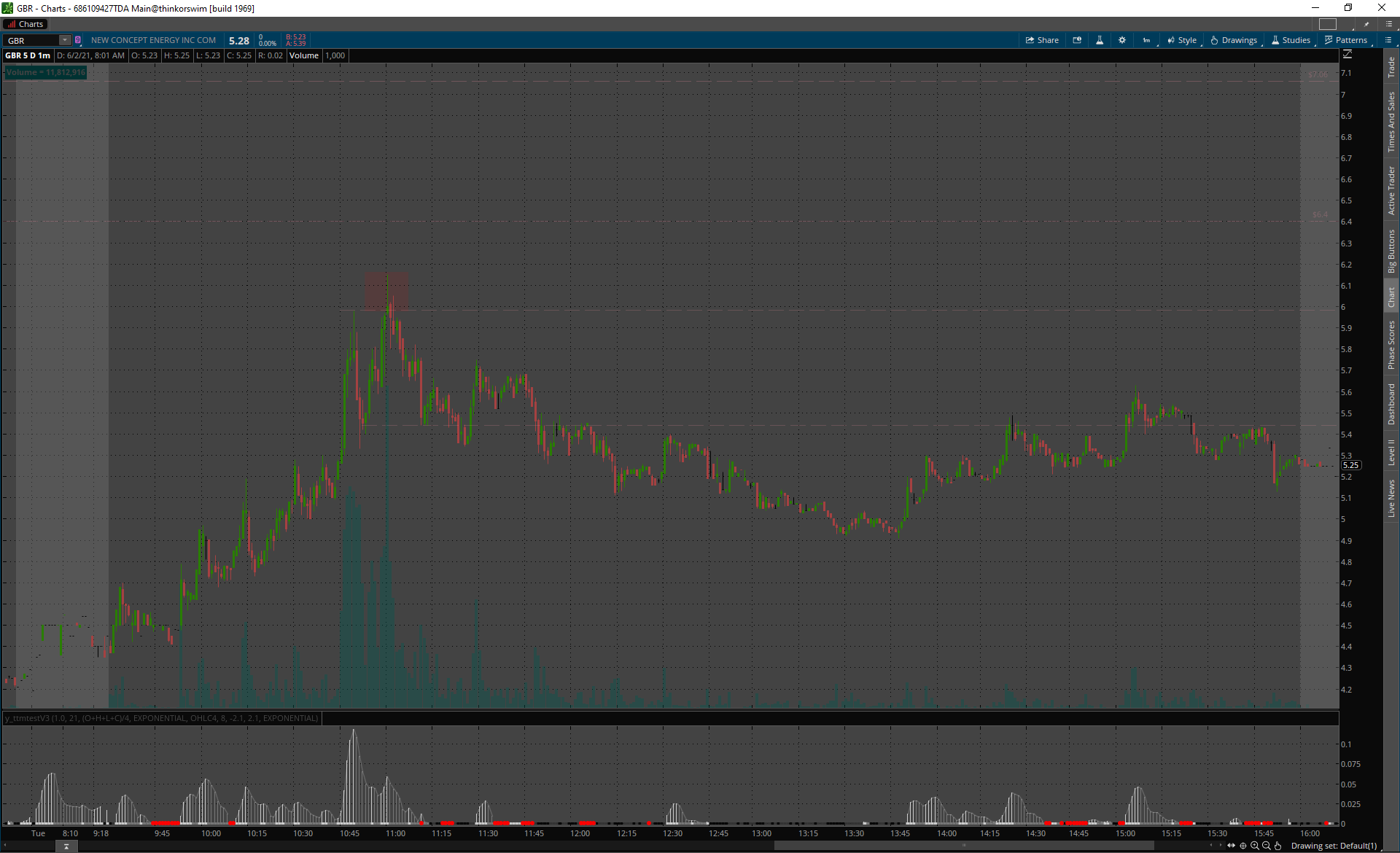Click the Share button

(1042, 40)
